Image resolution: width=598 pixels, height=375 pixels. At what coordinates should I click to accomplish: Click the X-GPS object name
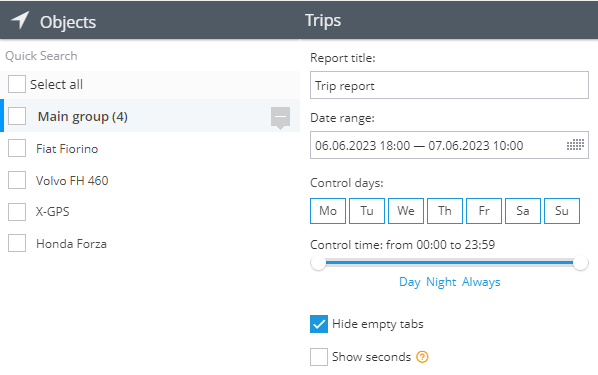click(53, 212)
